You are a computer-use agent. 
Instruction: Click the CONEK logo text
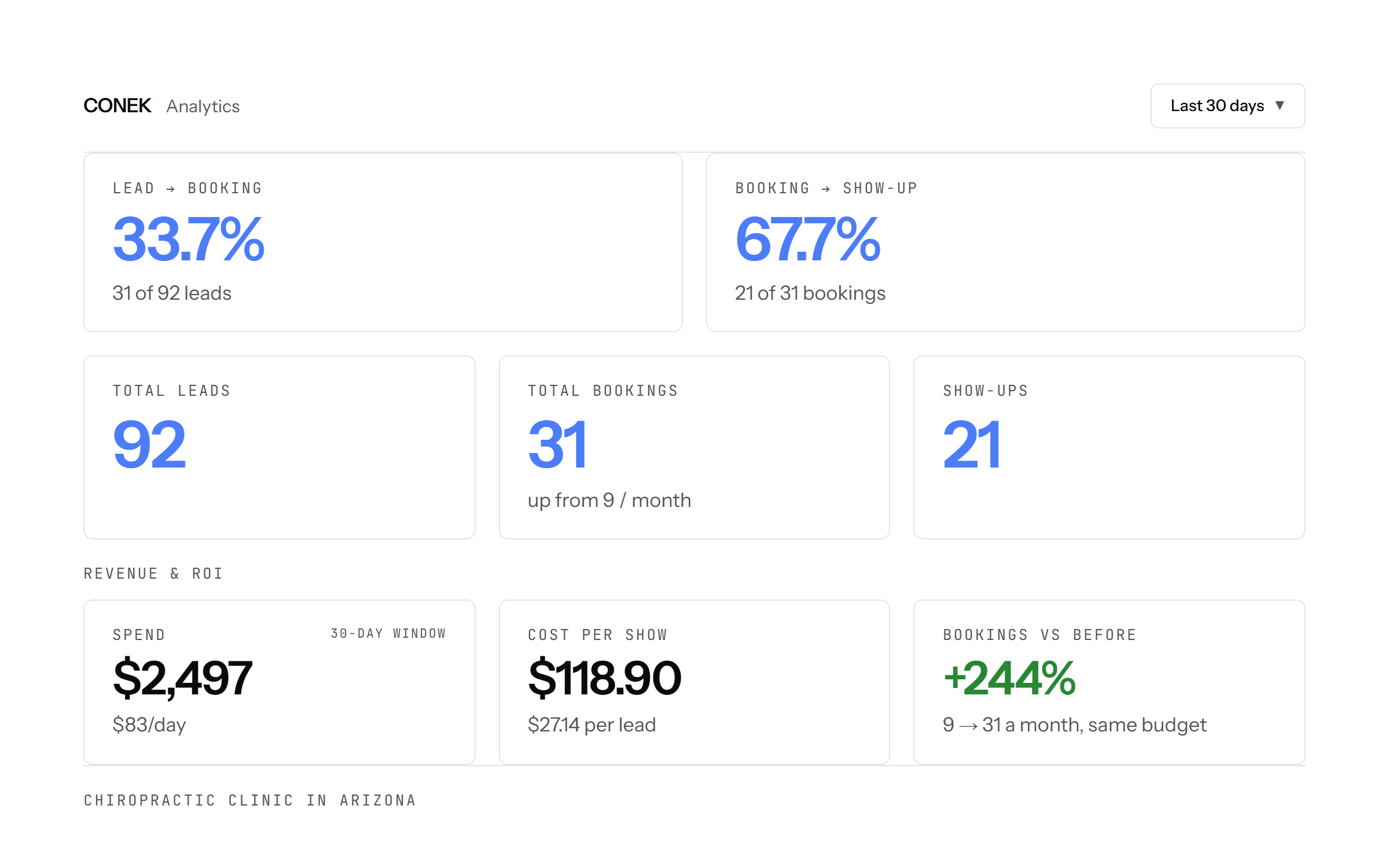pos(117,106)
